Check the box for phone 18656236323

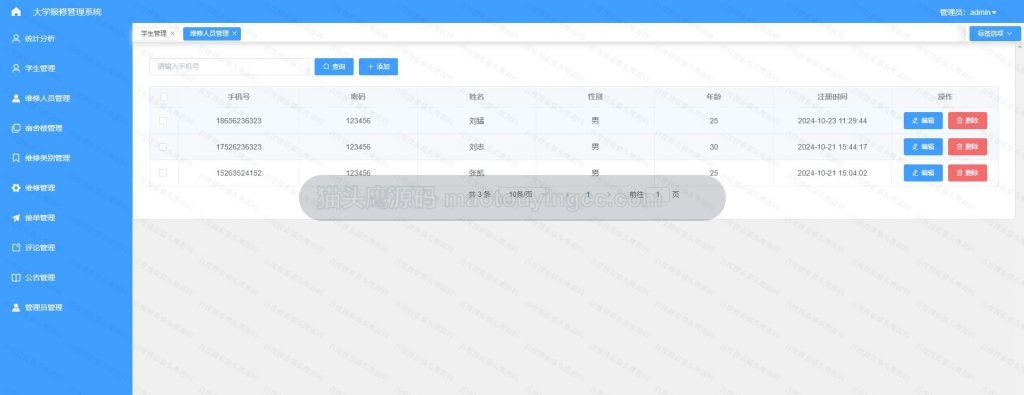point(163,121)
